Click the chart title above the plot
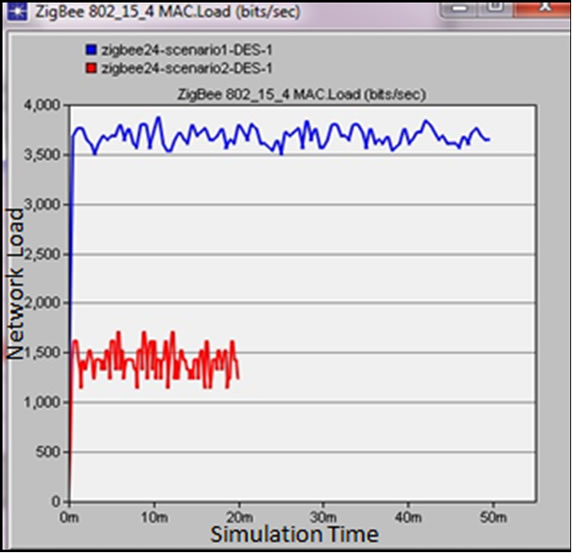Image resolution: width=572 pixels, height=553 pixels. point(302,94)
